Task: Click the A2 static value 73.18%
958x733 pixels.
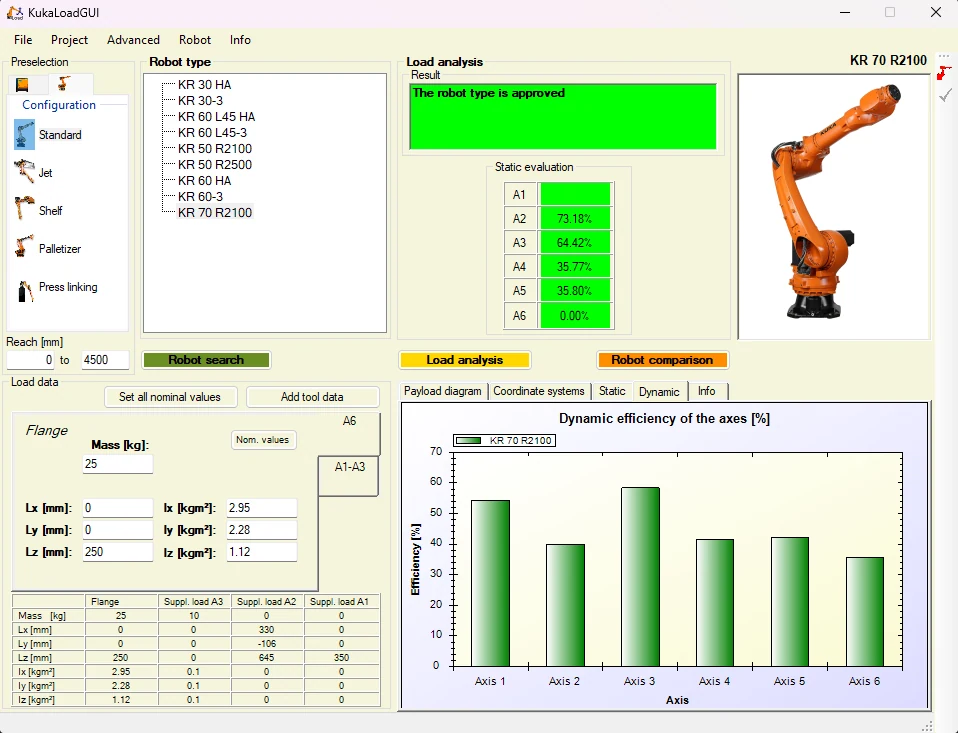Action: pyautogui.click(x=575, y=219)
